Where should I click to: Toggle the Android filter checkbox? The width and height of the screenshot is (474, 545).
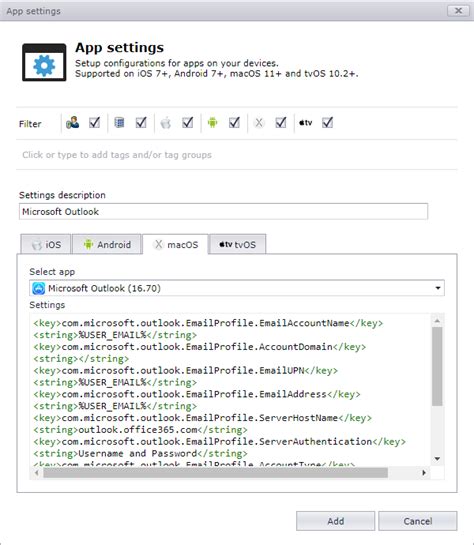[234, 122]
